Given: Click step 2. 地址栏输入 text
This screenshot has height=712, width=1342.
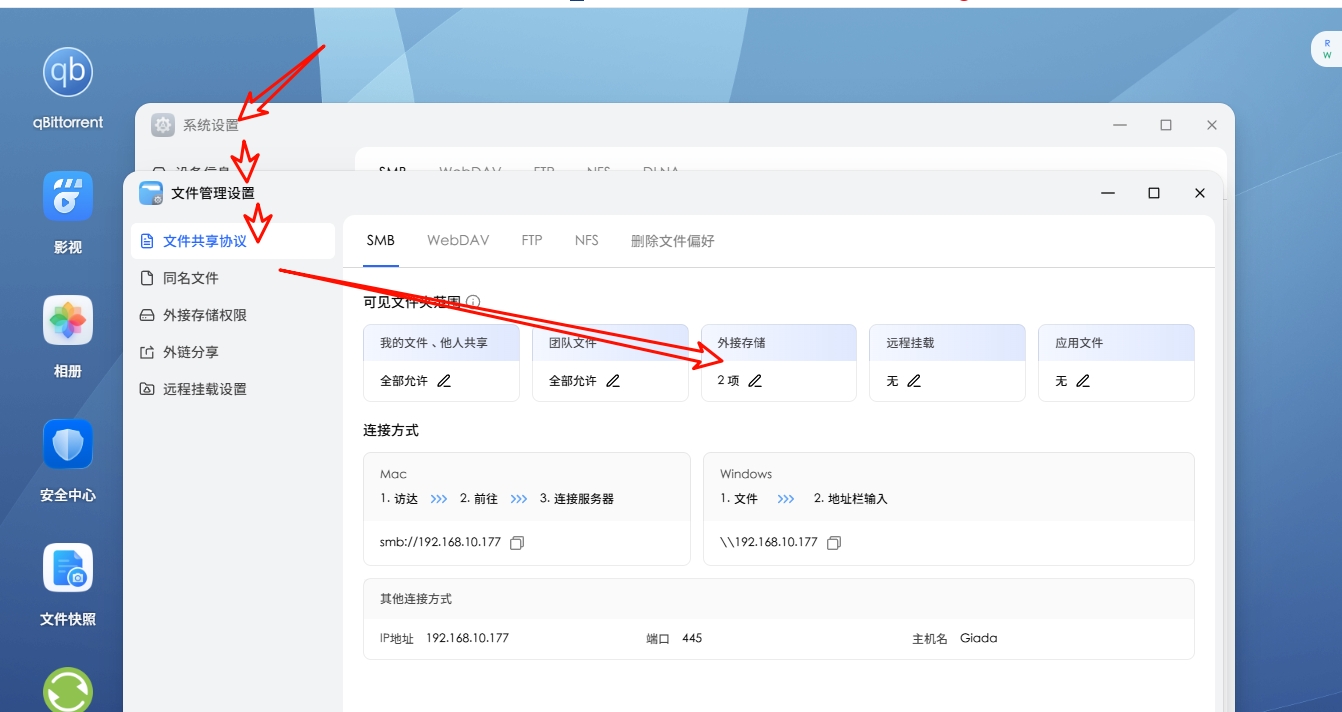Looking at the screenshot, I should 851,498.
